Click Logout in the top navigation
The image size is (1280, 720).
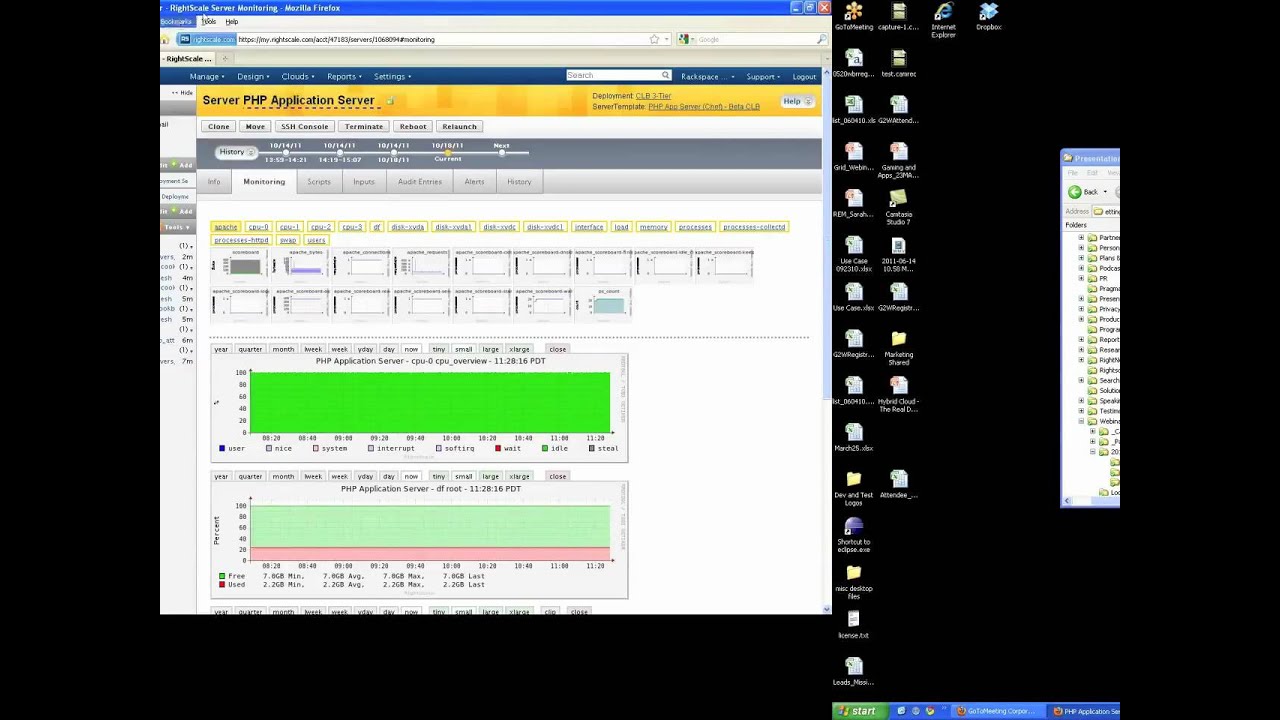[x=804, y=77]
